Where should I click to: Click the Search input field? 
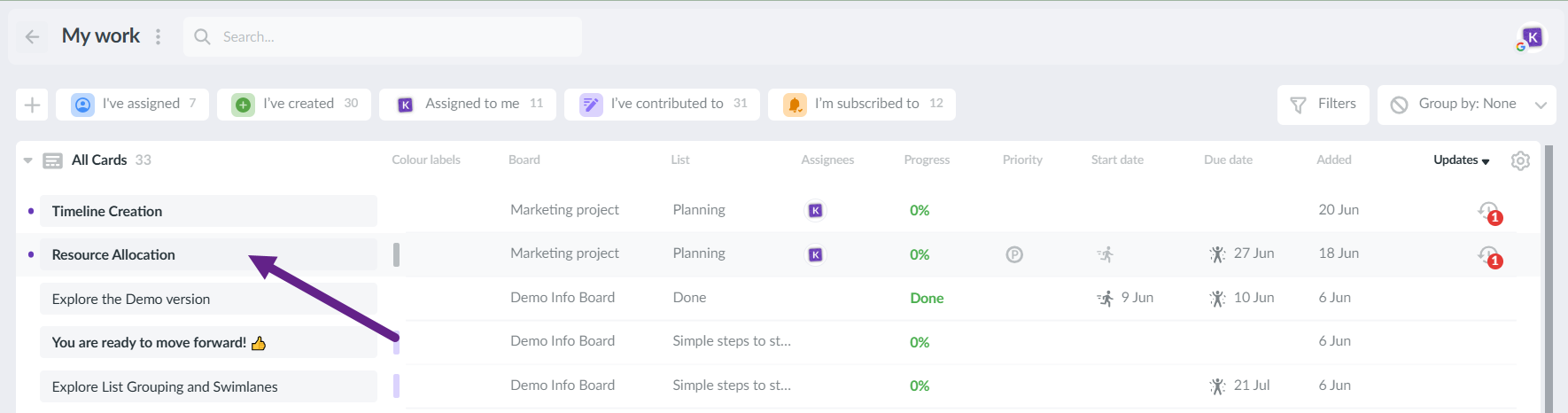[390, 36]
